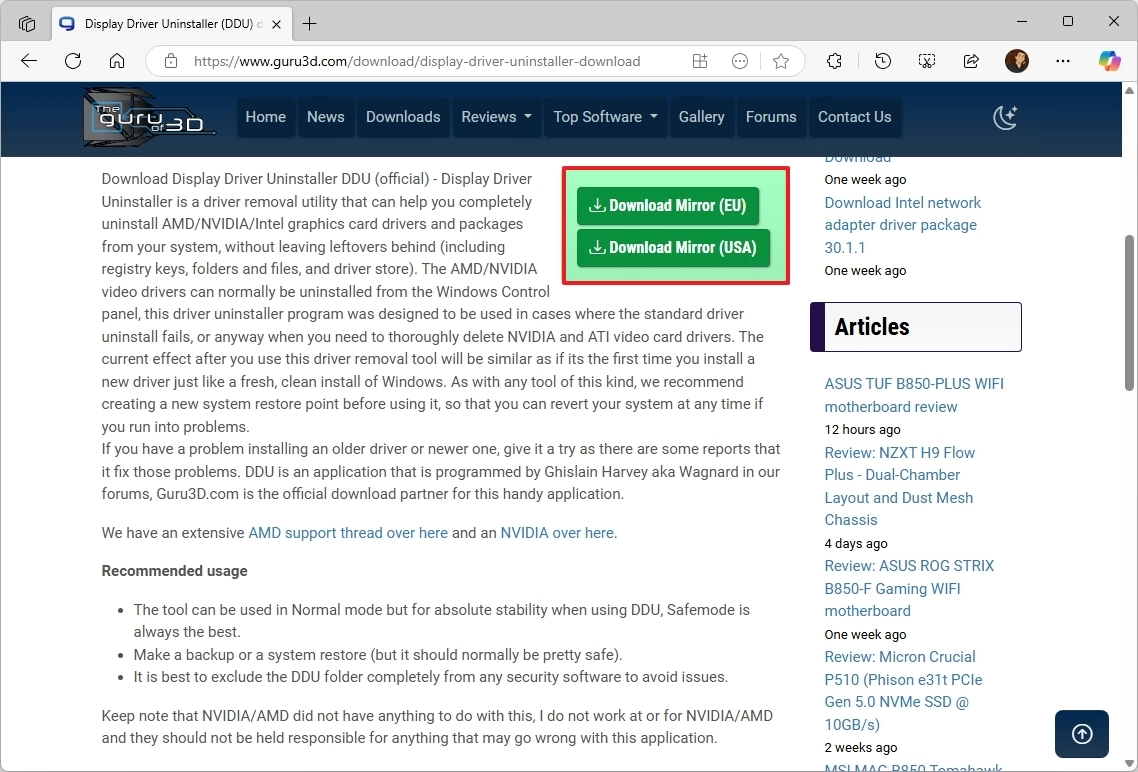Click the '12 hours ago' timestamp
Viewport: 1138px width, 772px height.
862,430
